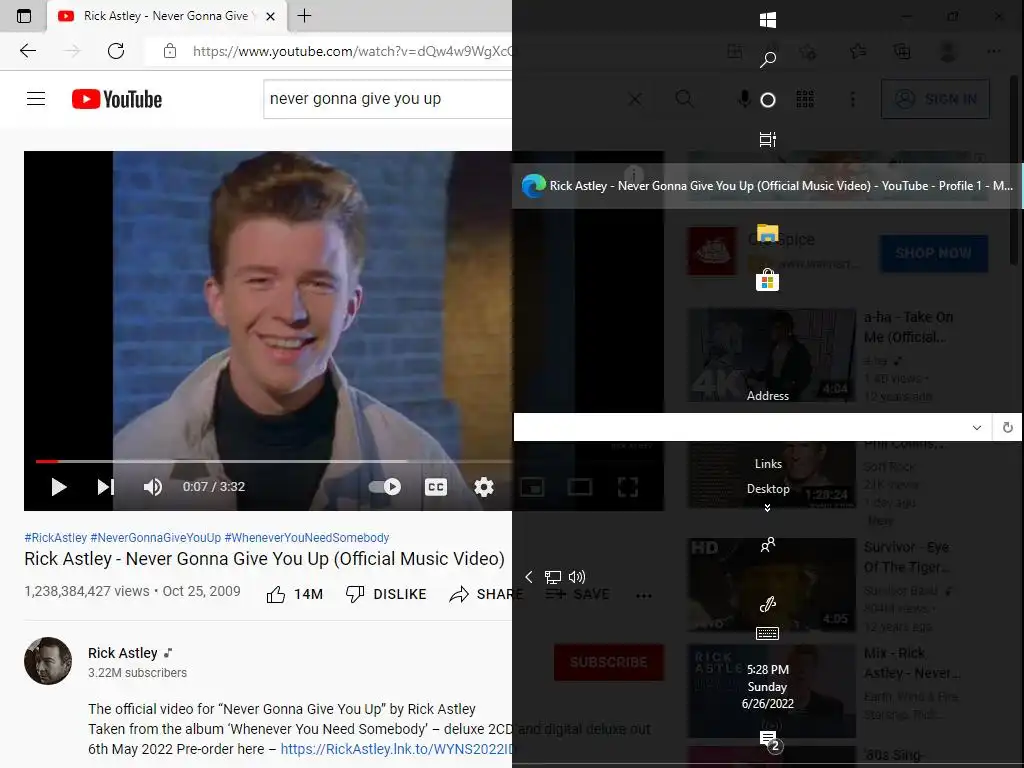Screen dimensions: 1024x768
Task: Open Windows Search magnifier on taskbar
Action: pyautogui.click(x=767, y=60)
